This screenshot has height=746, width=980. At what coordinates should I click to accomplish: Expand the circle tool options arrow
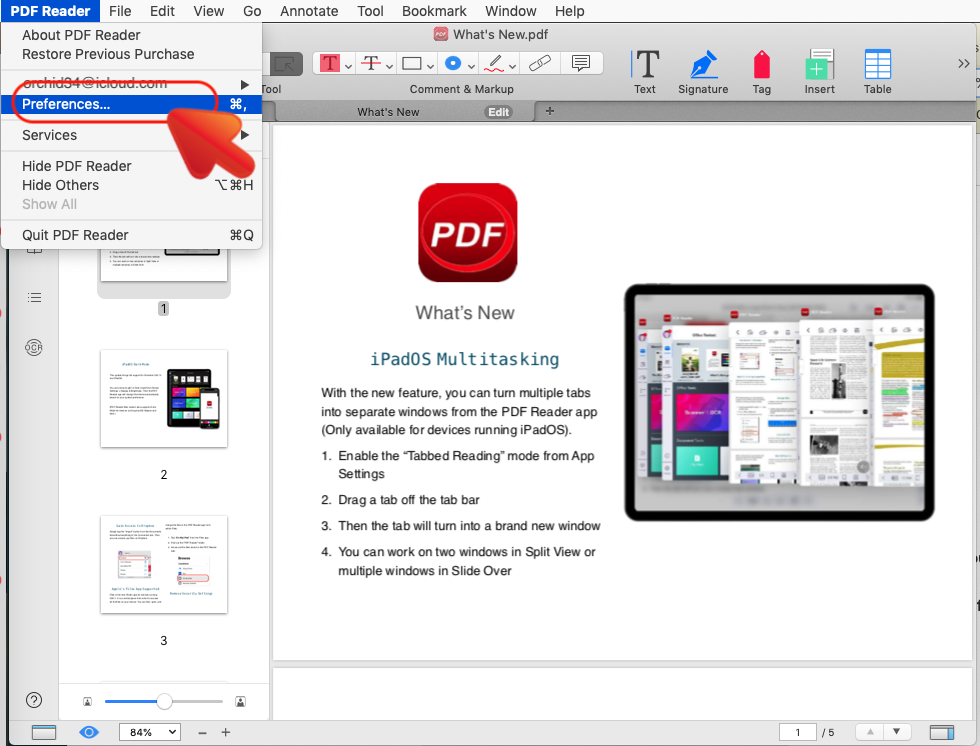click(471, 66)
